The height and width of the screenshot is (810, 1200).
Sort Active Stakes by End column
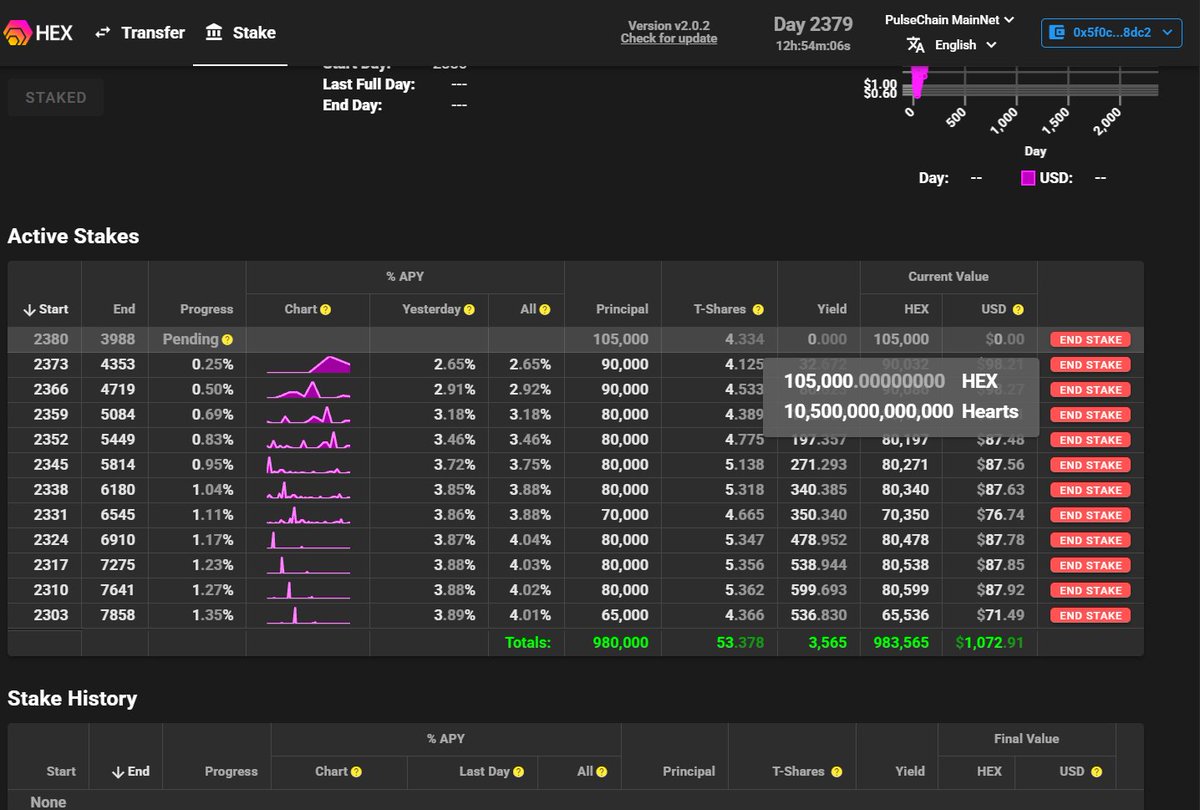click(124, 309)
